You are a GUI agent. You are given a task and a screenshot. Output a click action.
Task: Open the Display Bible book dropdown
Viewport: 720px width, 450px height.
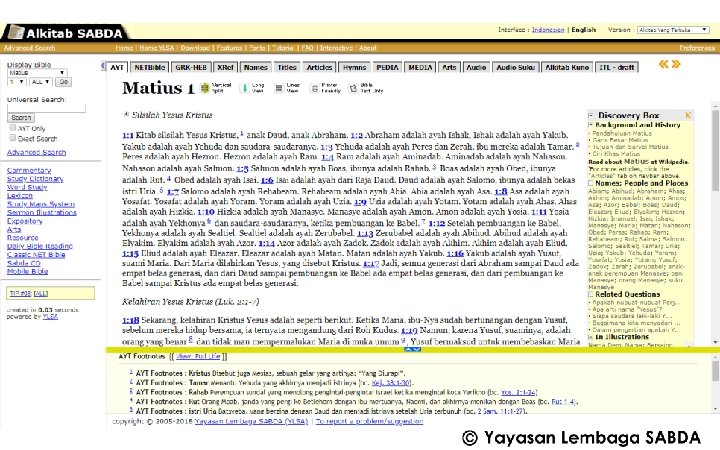click(x=37, y=73)
